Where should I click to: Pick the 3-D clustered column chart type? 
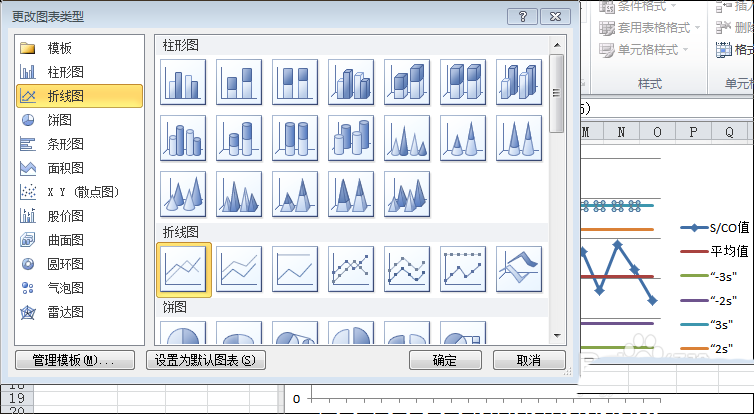351,81
